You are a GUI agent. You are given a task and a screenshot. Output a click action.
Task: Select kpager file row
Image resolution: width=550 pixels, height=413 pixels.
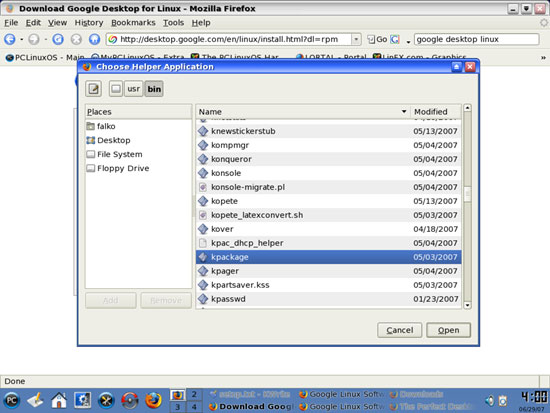click(x=329, y=271)
